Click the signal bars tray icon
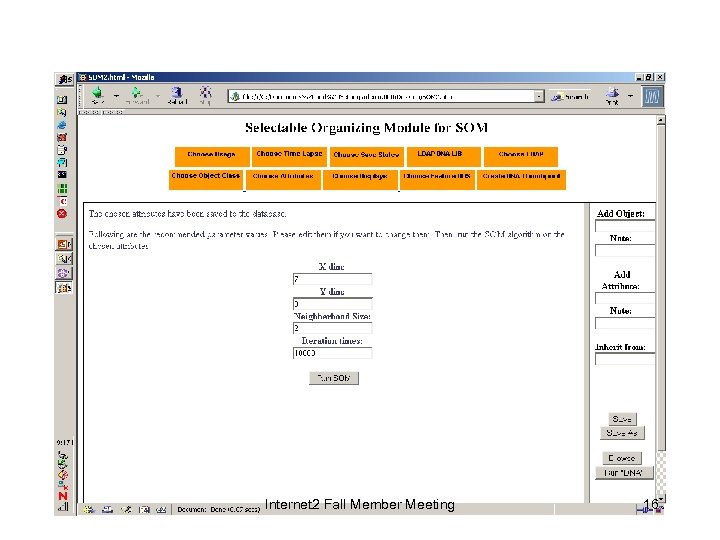Image resolution: width=720 pixels, height=540 pixels. click(63, 507)
